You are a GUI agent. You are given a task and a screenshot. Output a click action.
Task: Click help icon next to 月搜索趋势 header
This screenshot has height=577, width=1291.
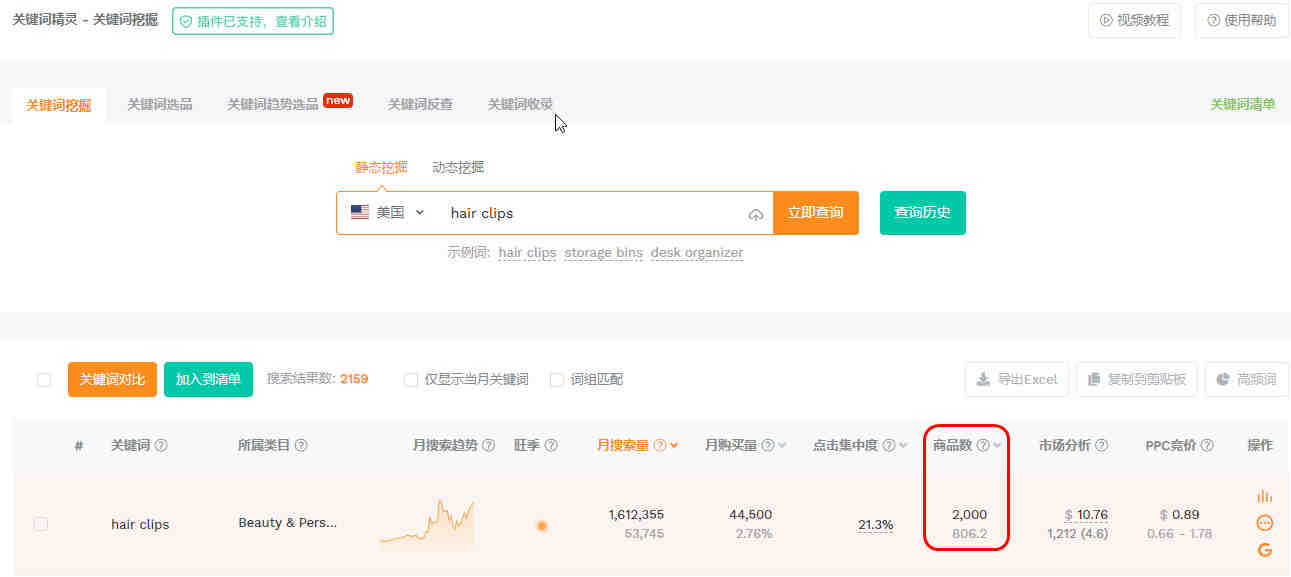489,446
